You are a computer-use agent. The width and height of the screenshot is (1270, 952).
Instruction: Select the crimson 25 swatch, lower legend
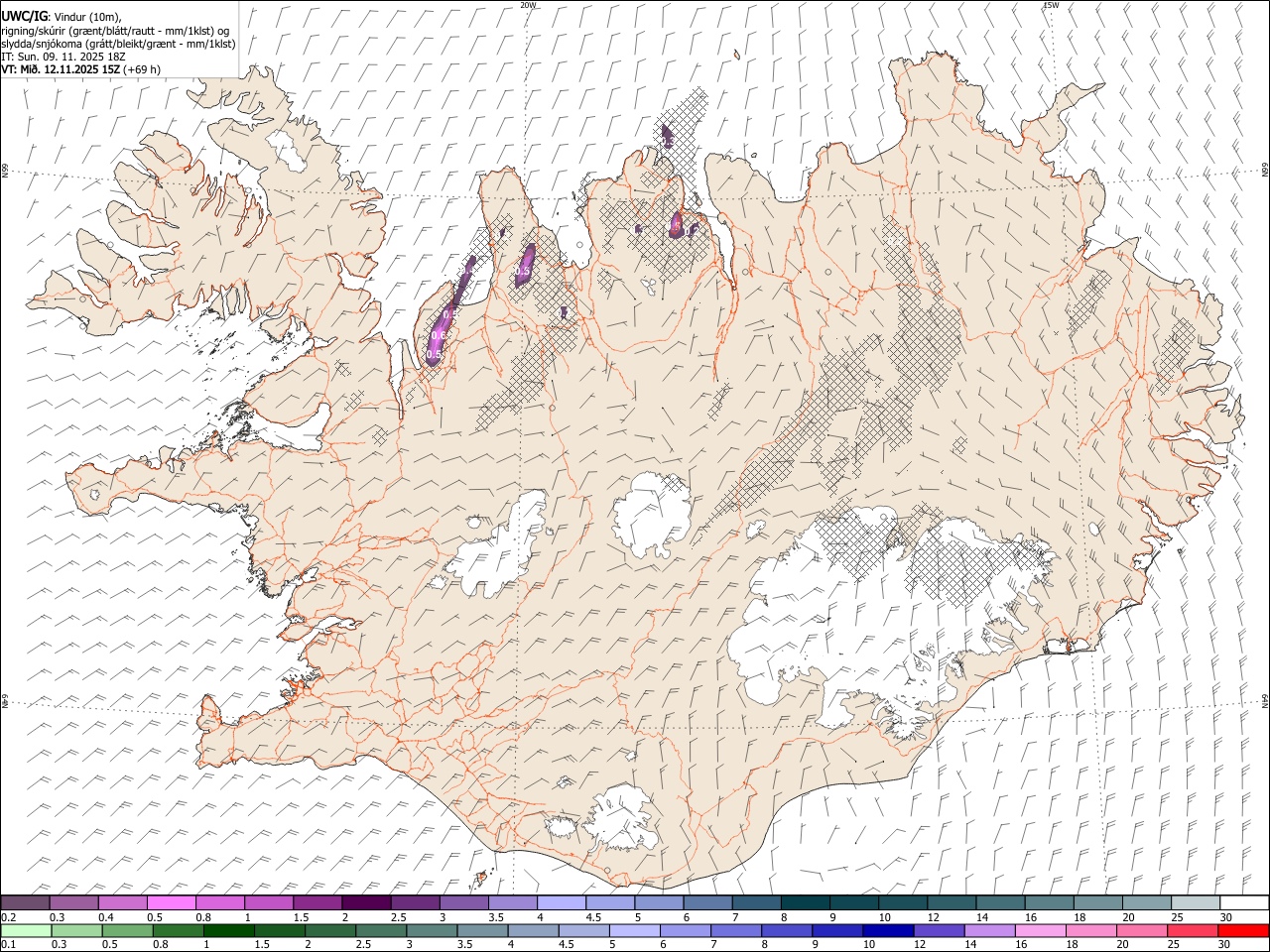tap(1193, 931)
